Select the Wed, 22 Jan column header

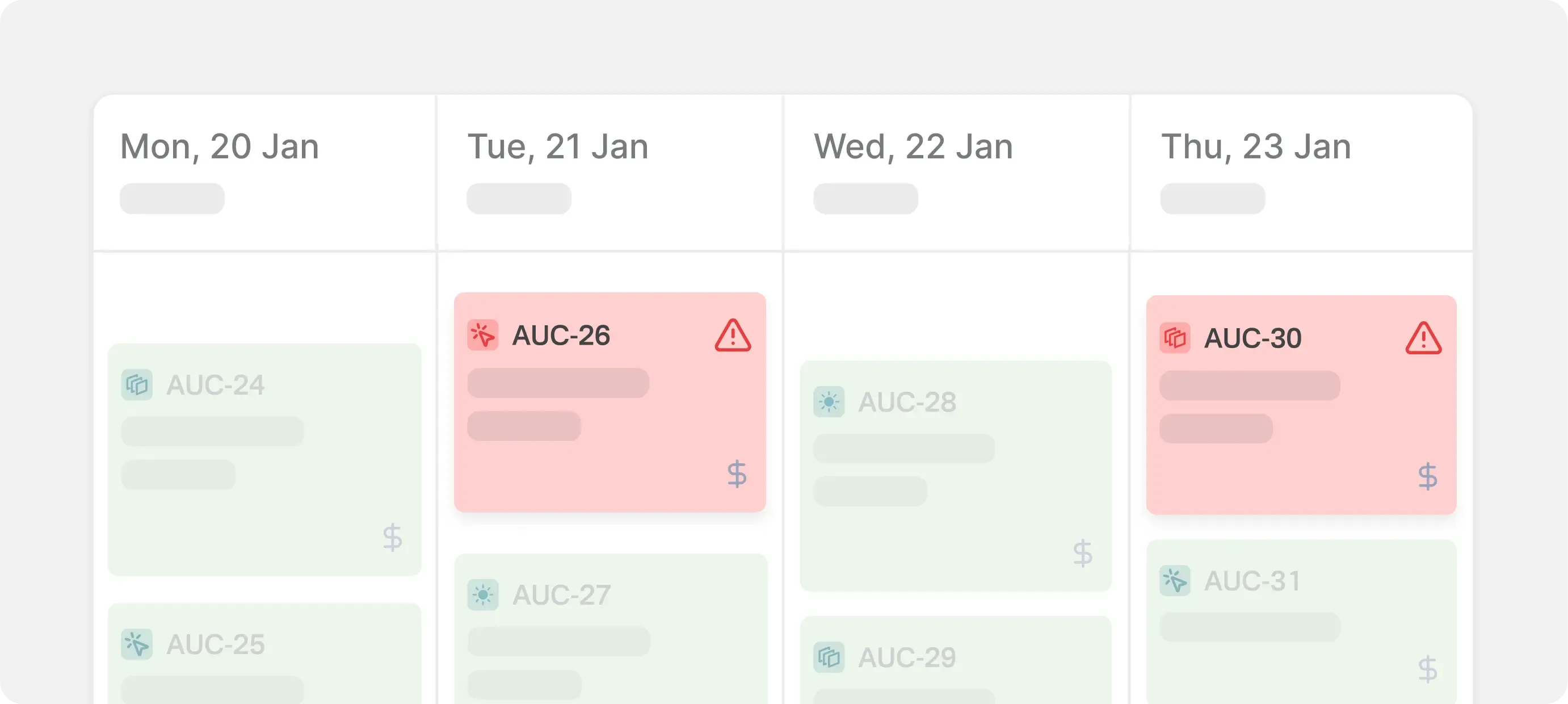coord(913,147)
